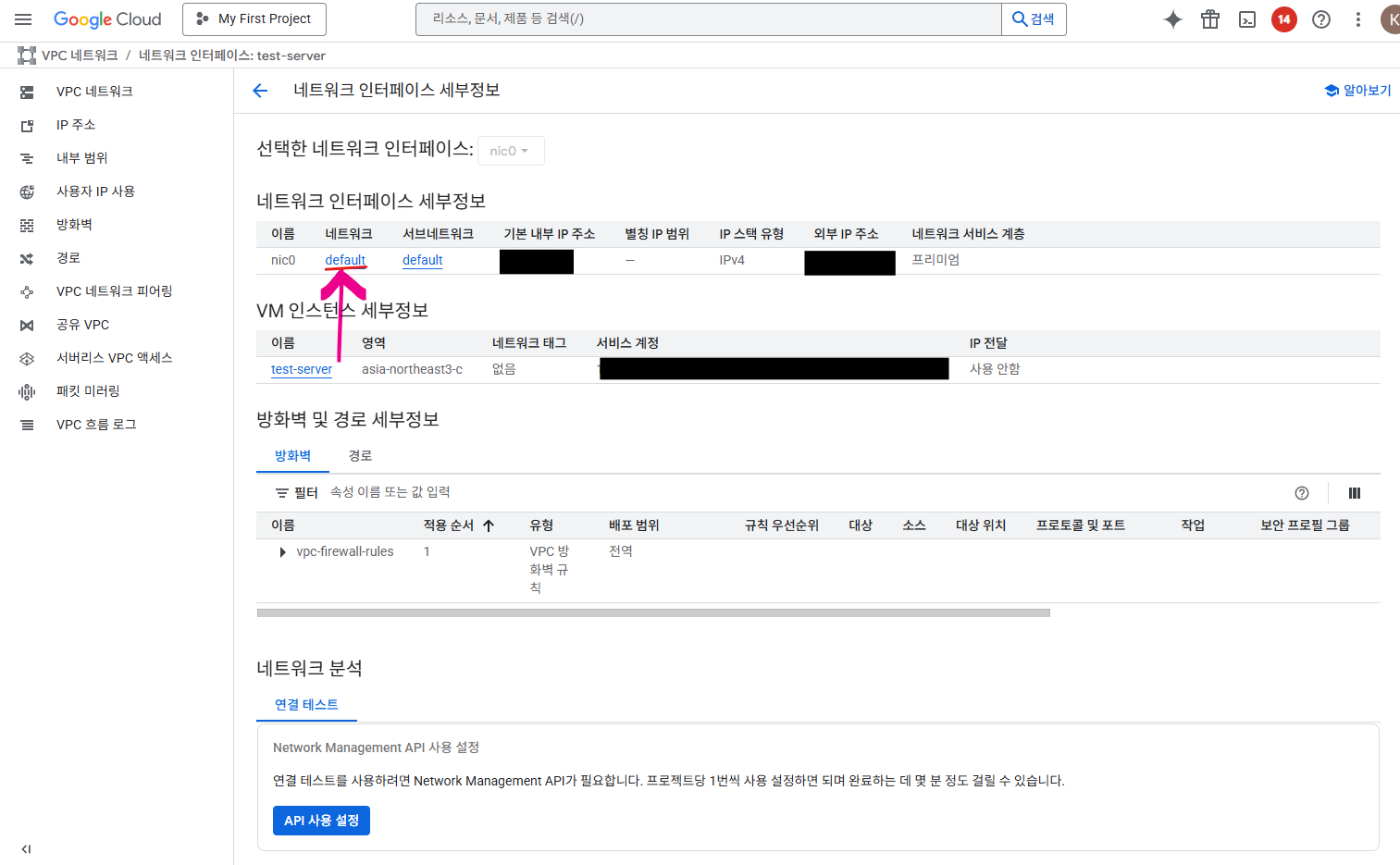
Task: Click the 유형 column header
Action: click(541, 525)
